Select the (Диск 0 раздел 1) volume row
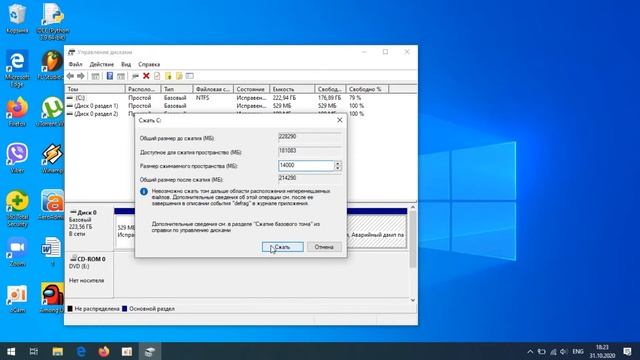Screen dimensions: 640x360 241,106
